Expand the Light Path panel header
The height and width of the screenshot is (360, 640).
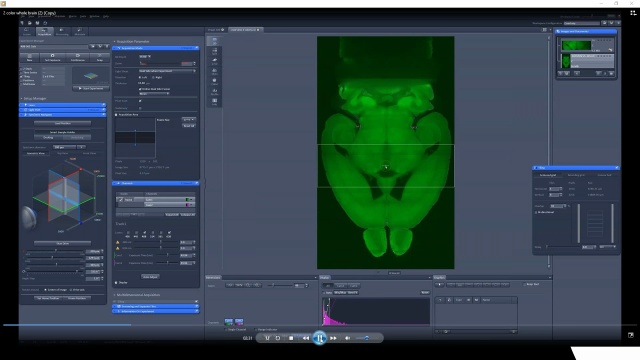(x=62, y=110)
